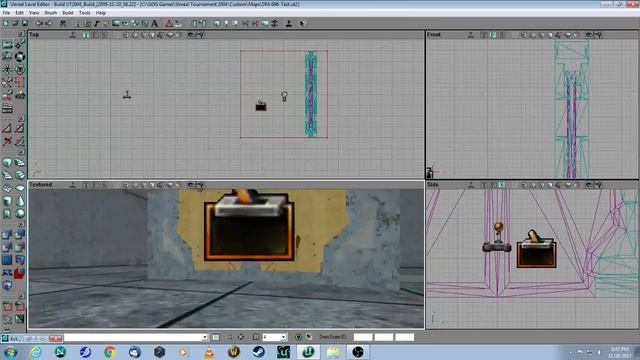Open the View menu
Screen dimensions: 640x360
coord(34,13)
